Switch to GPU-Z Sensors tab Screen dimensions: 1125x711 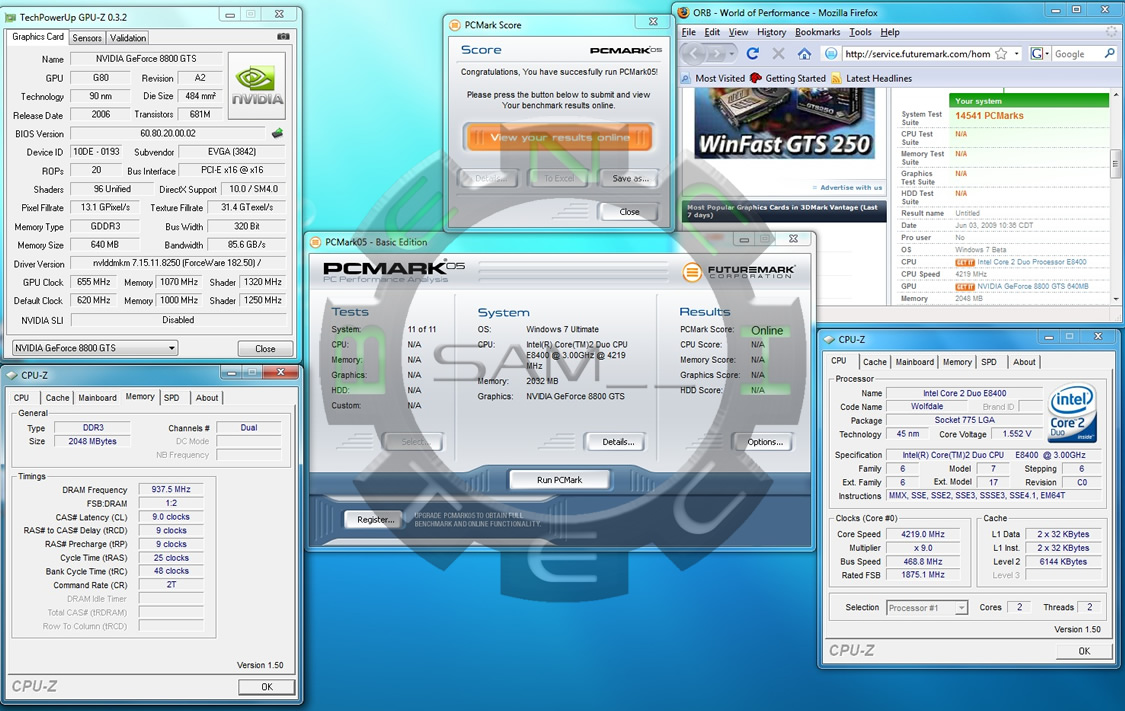87,37
